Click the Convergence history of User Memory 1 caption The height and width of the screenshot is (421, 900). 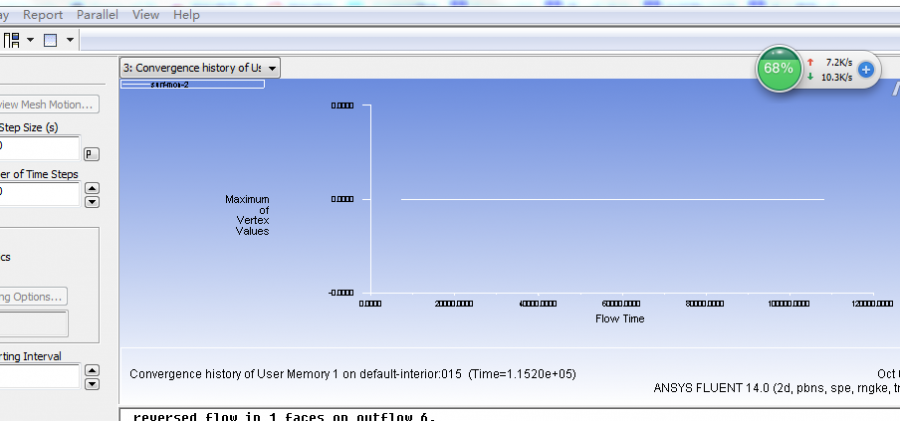coord(353,374)
